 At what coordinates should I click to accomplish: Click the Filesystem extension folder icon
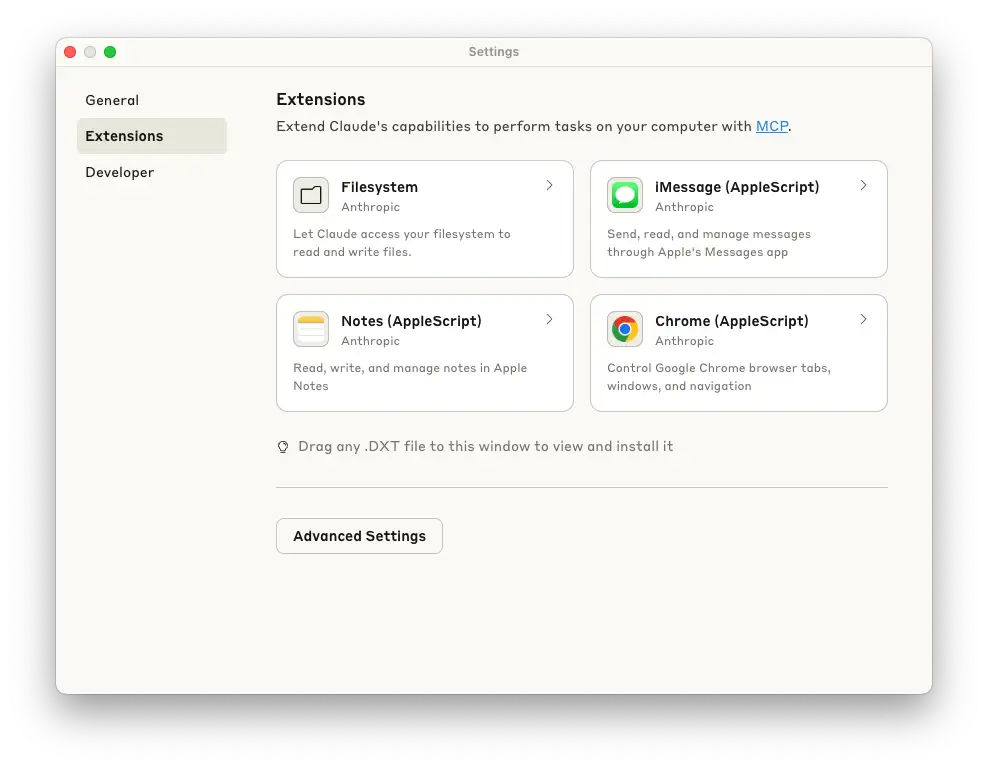click(310, 195)
